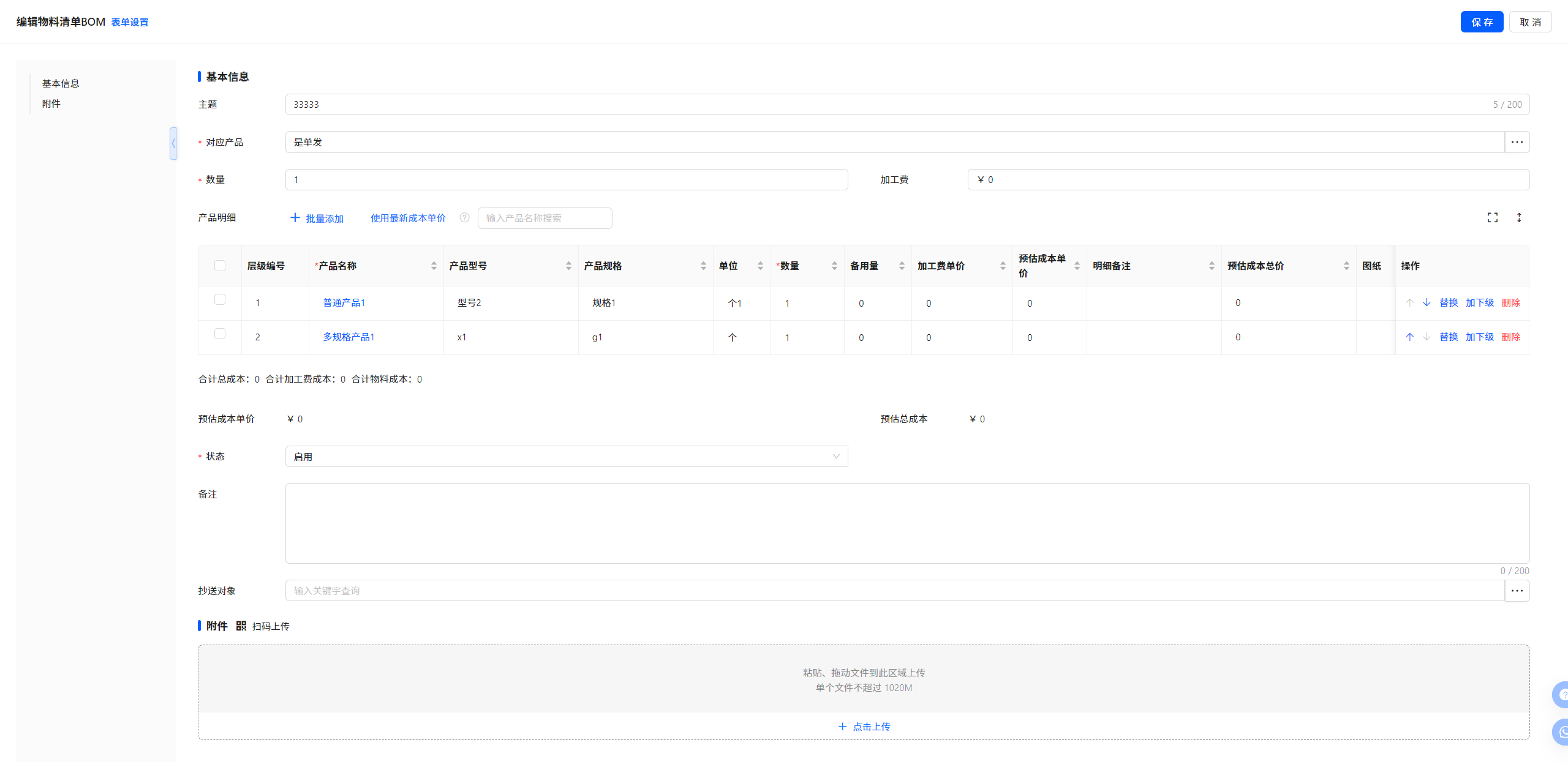This screenshot has width=1568, height=778.
Task: Open the 状态 dropdown showing 启用
Action: (566, 457)
